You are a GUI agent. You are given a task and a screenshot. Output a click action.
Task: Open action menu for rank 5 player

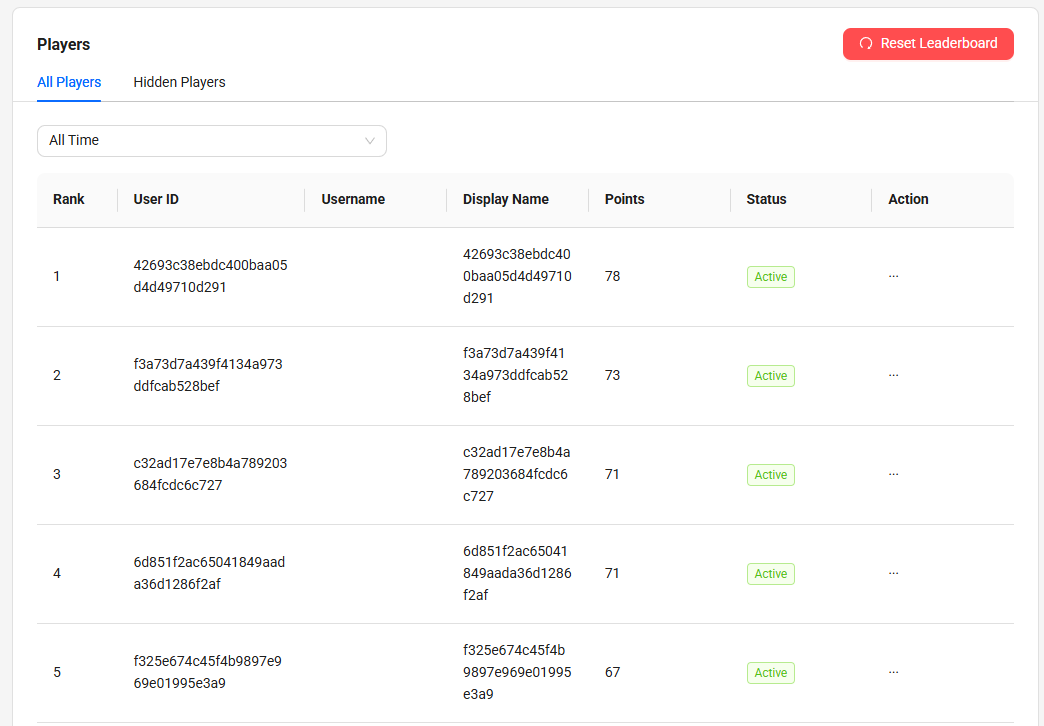click(894, 673)
